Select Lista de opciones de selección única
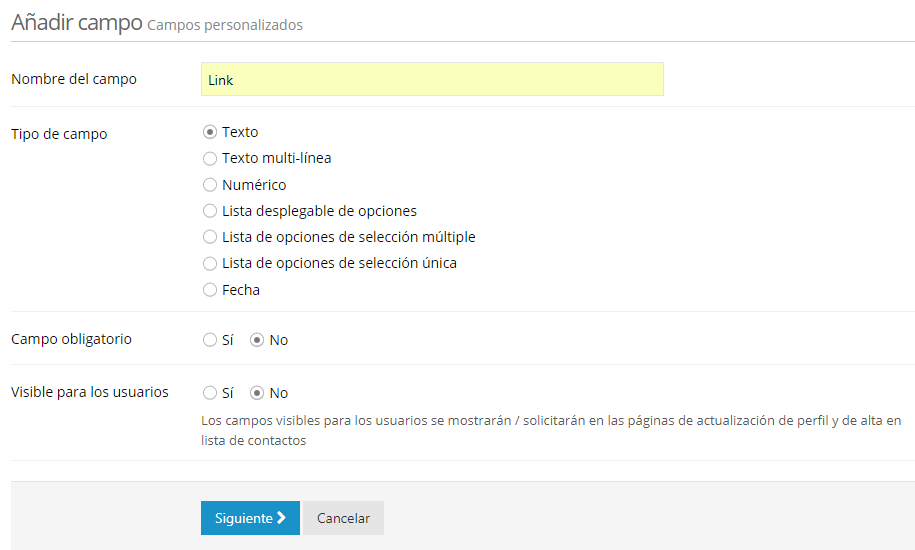The width and height of the screenshot is (915, 550). coord(210,263)
